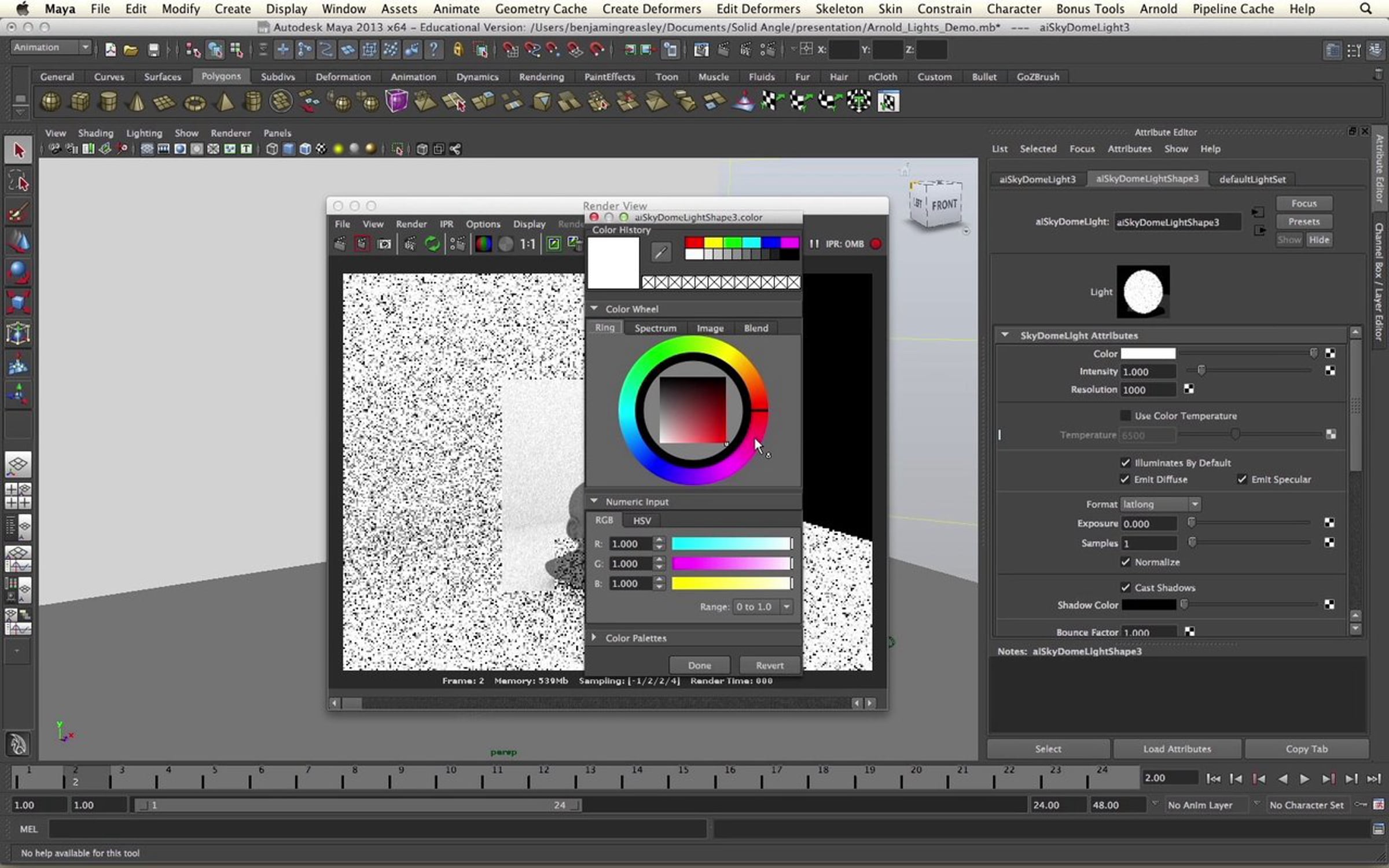Click the Color map checker button
This screenshot has height=868, width=1389.
coord(1330,353)
